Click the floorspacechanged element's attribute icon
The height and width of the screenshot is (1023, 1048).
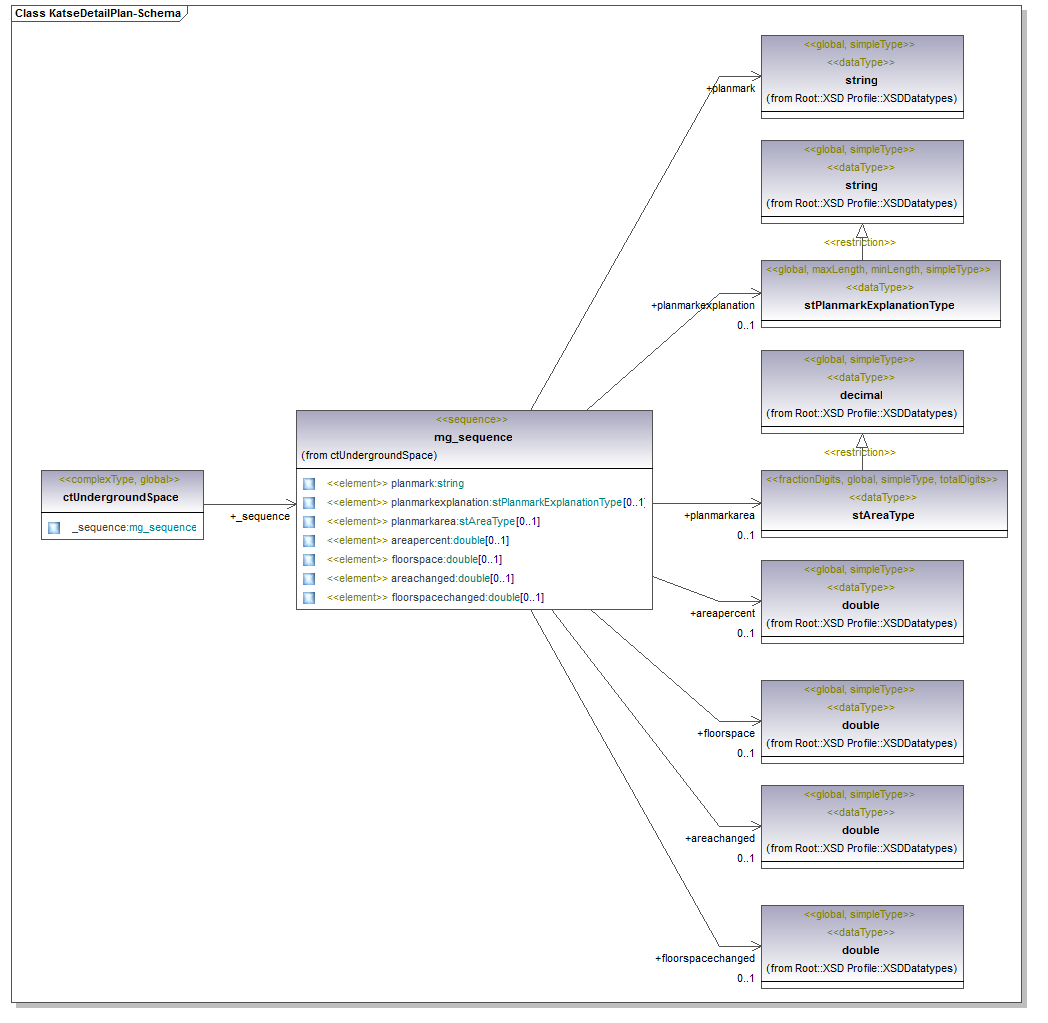pos(309,598)
